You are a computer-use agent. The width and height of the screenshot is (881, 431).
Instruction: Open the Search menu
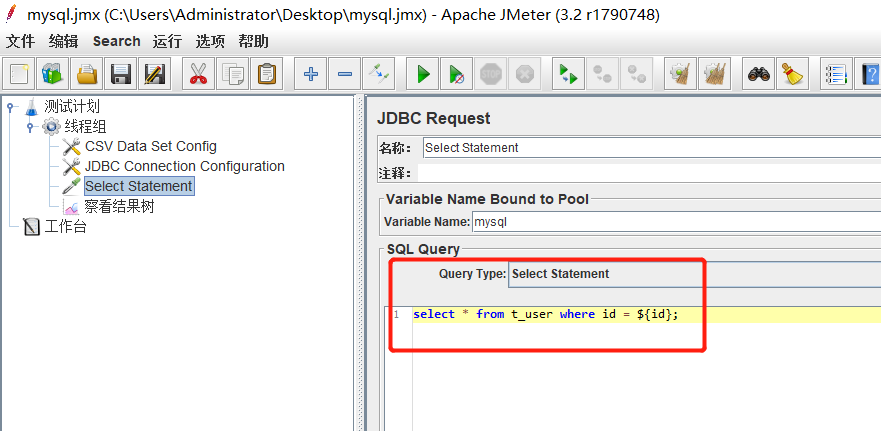(x=117, y=42)
